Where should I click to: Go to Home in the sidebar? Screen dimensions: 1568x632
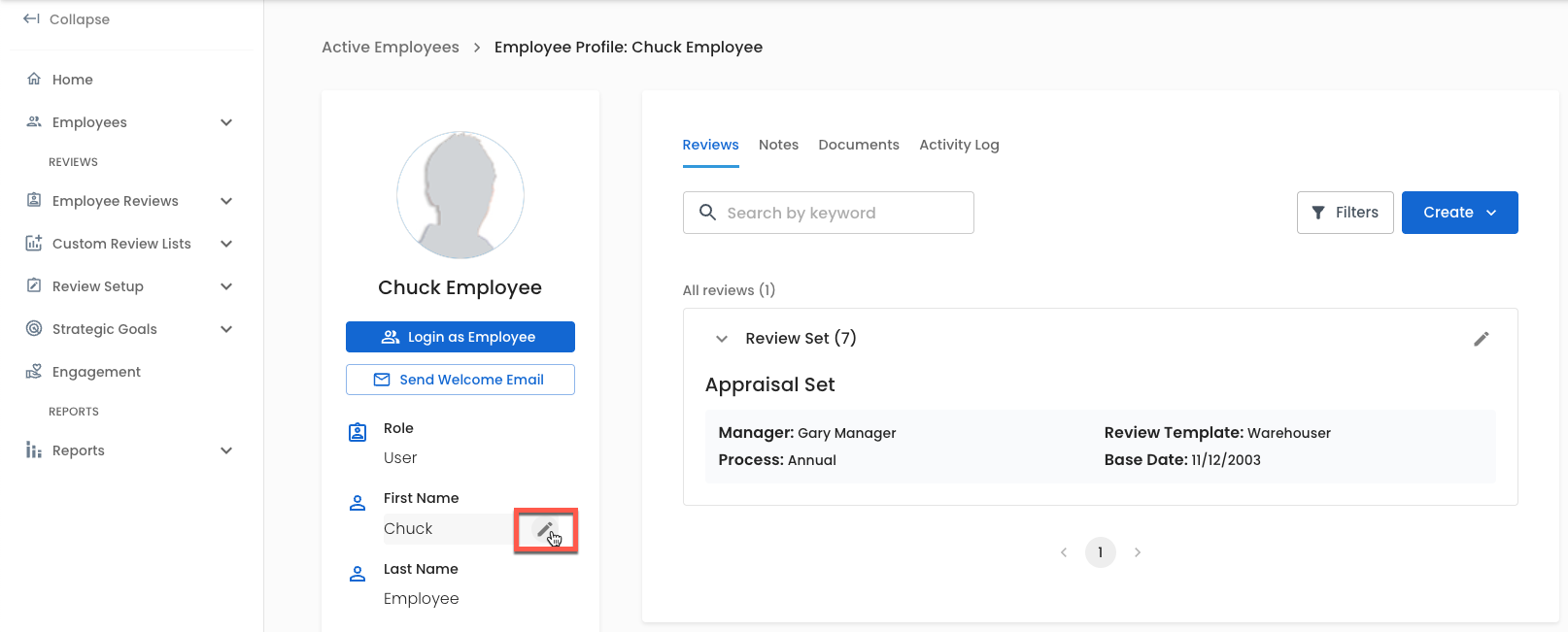point(73,80)
